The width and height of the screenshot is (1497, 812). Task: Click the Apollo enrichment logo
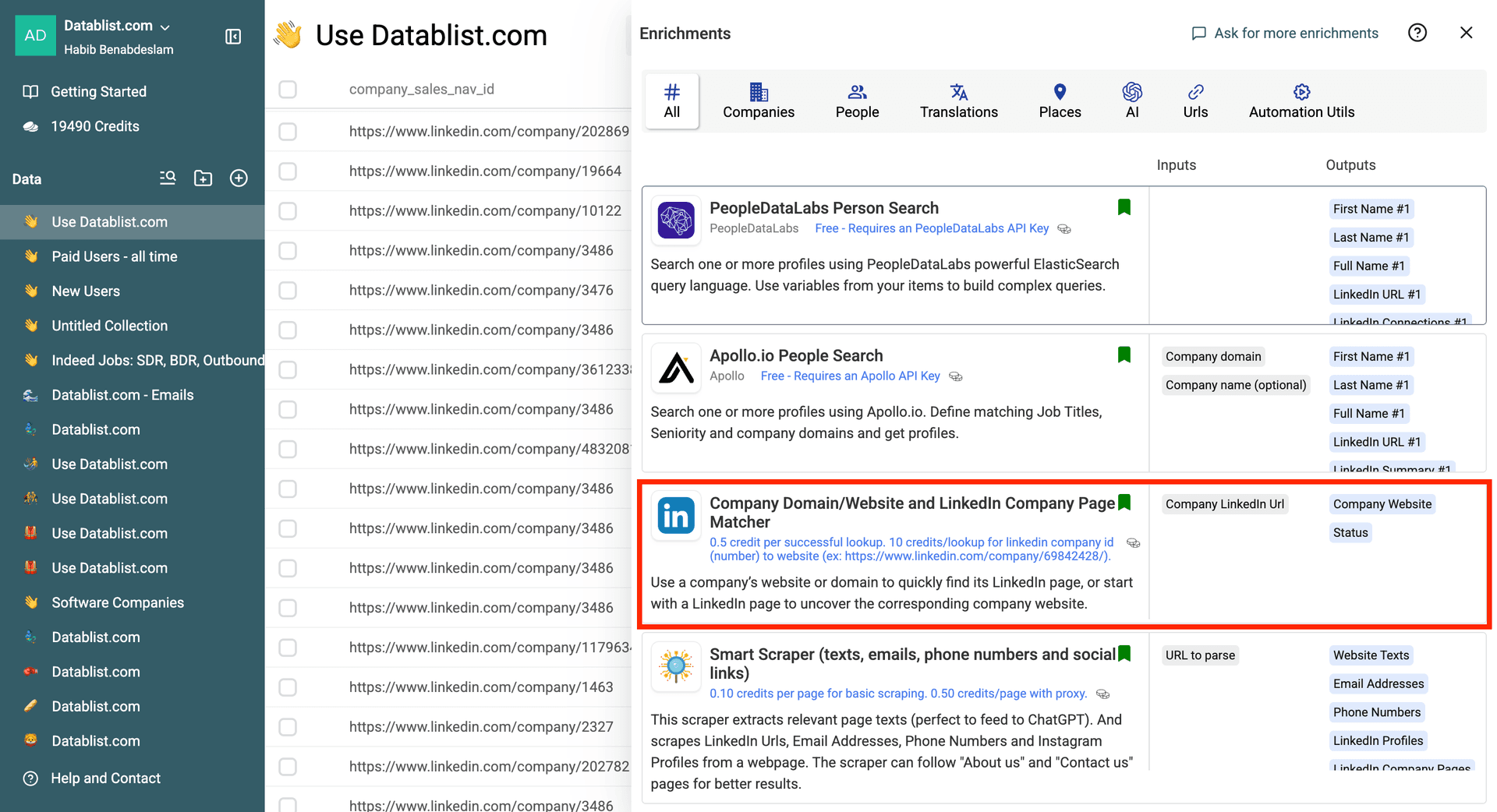(675, 367)
